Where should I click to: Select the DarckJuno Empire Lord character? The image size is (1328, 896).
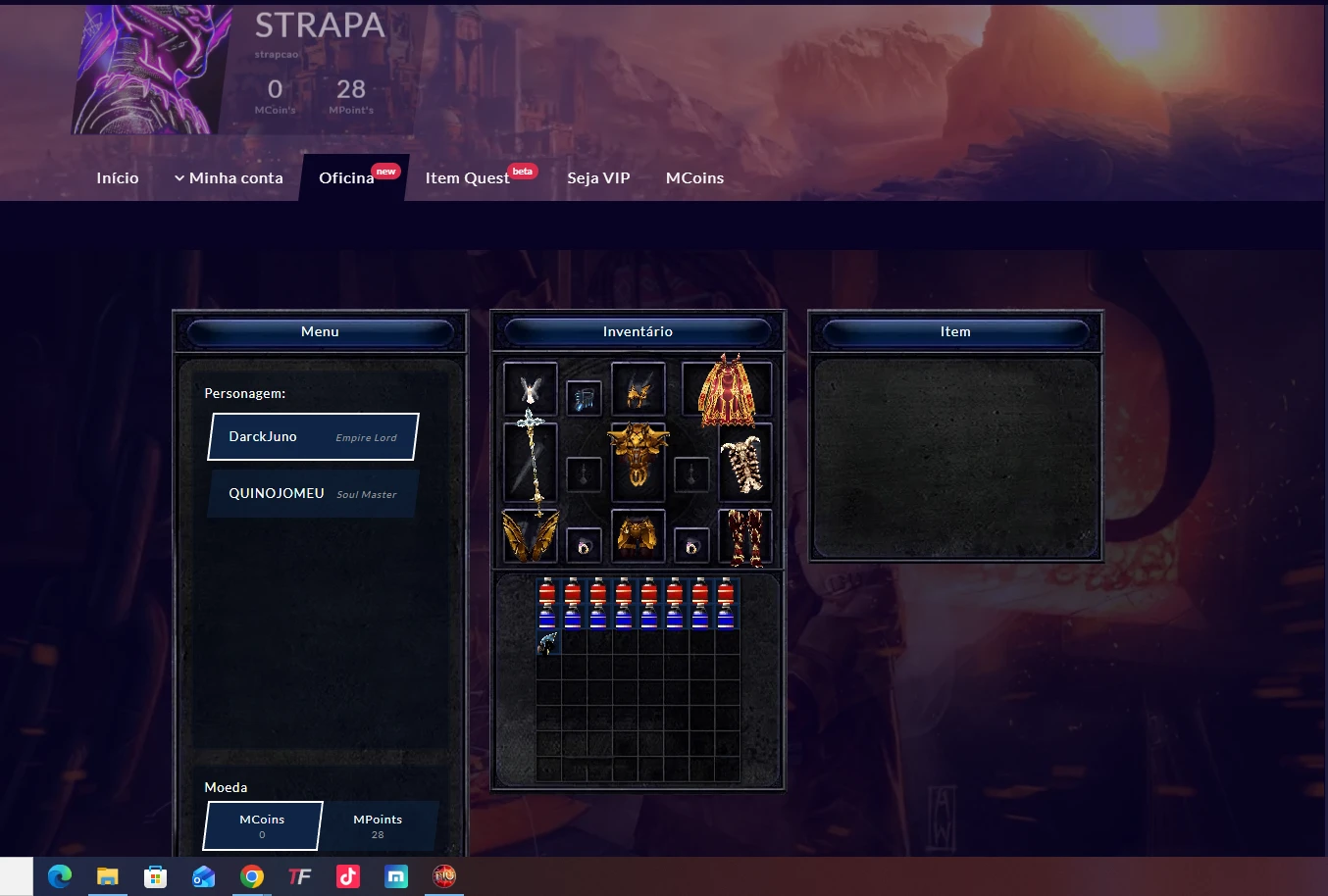[x=313, y=436]
